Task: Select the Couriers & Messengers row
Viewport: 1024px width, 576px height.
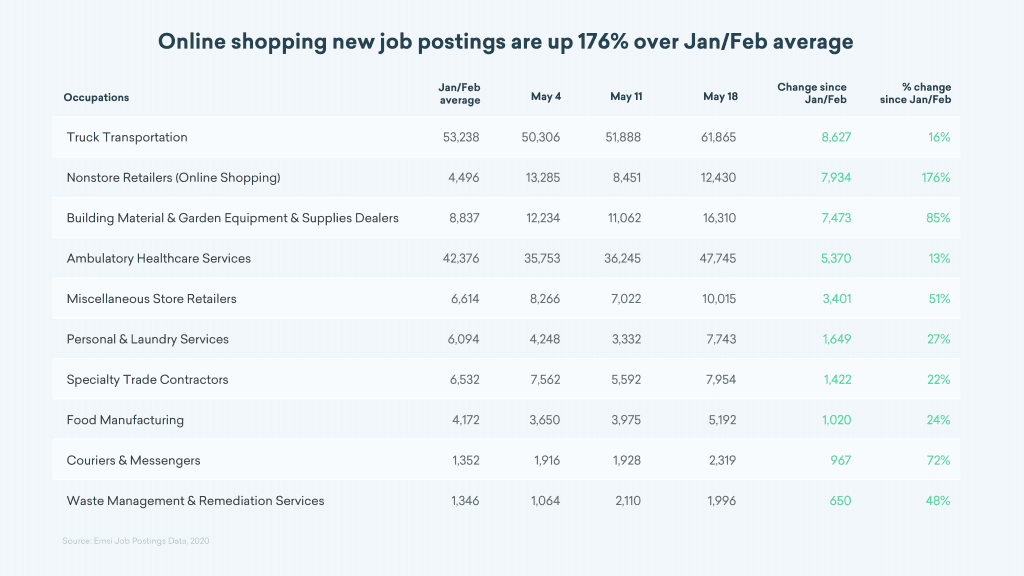Action: (133, 461)
